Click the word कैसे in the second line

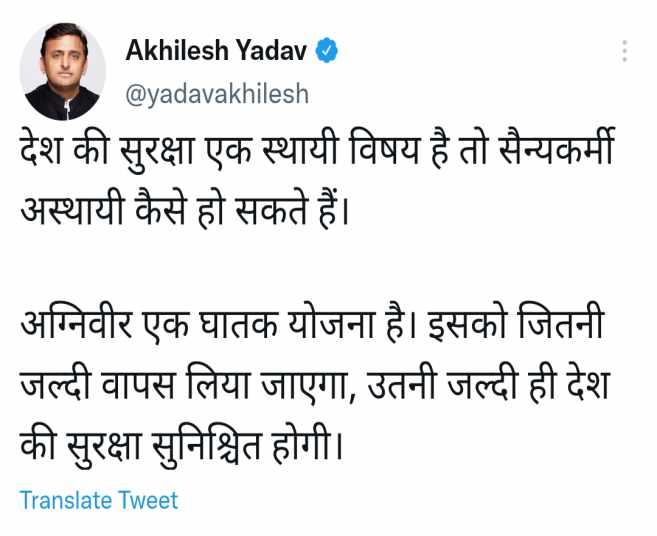161,208
